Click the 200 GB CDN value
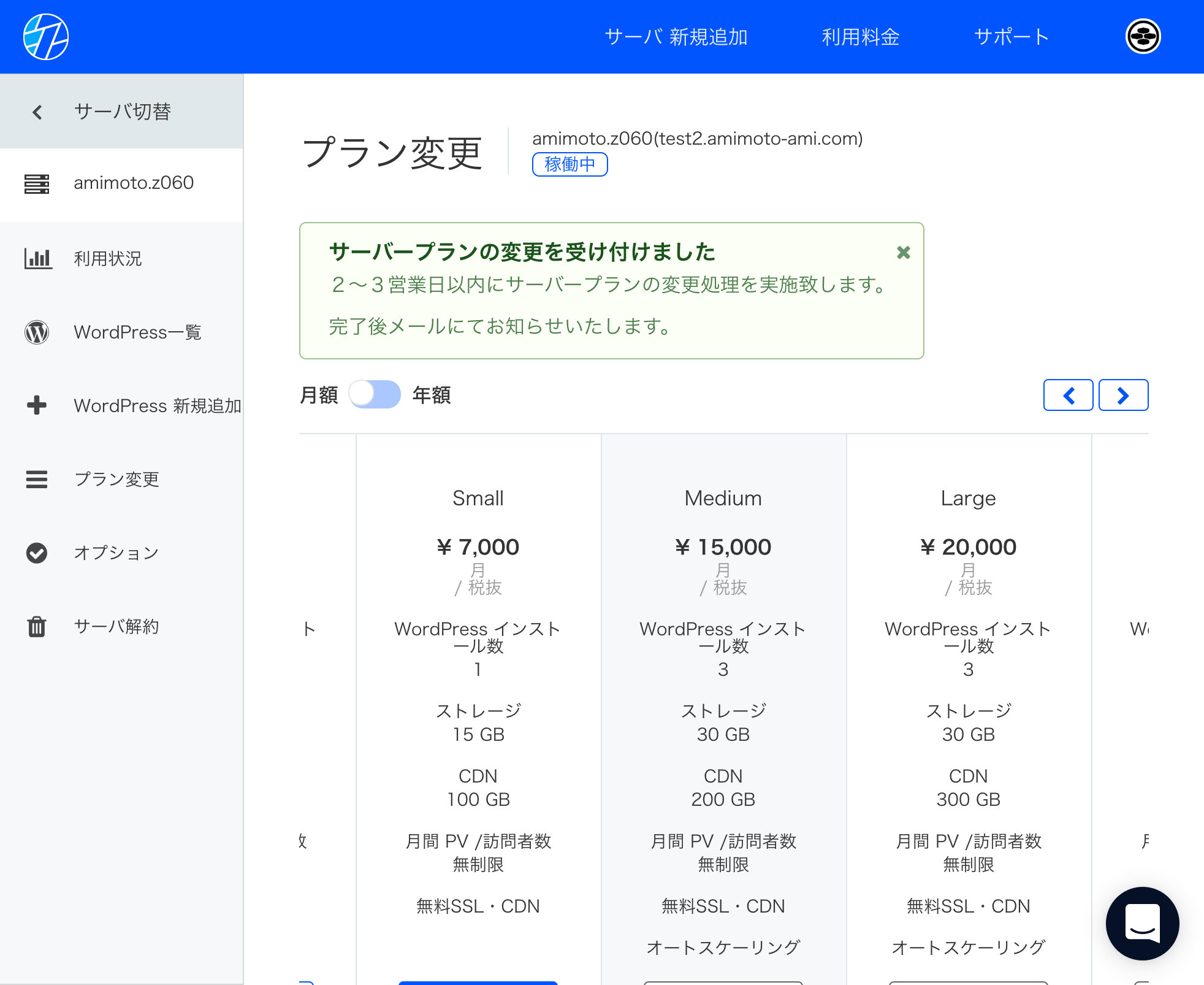Screen dimensions: 1204x985 point(723,799)
